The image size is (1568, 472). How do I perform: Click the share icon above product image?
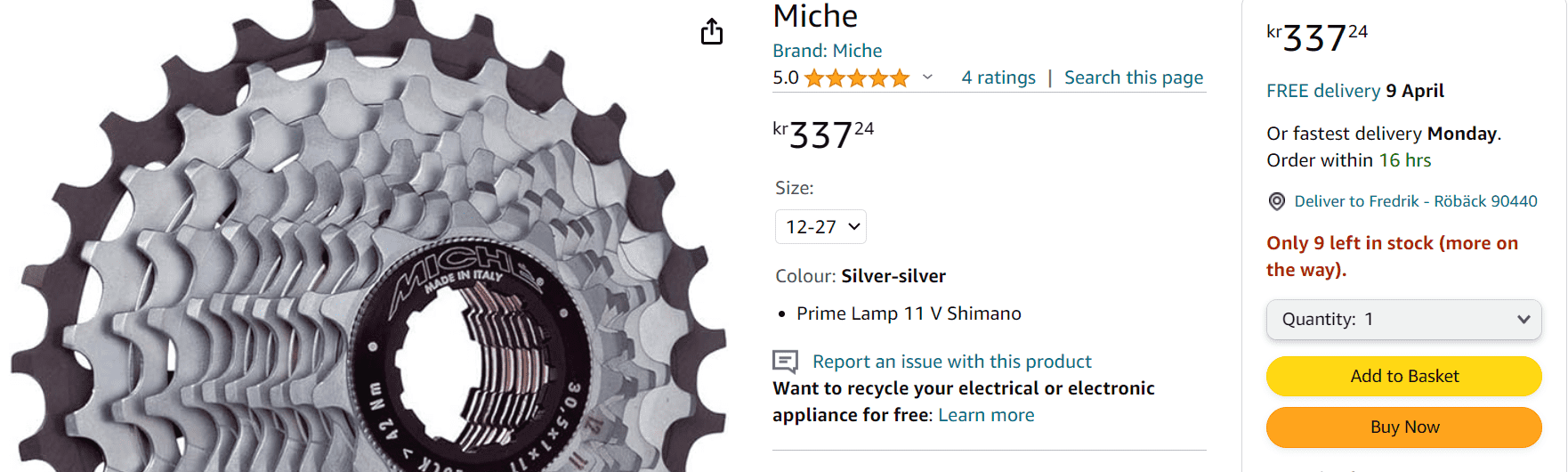coord(712,32)
